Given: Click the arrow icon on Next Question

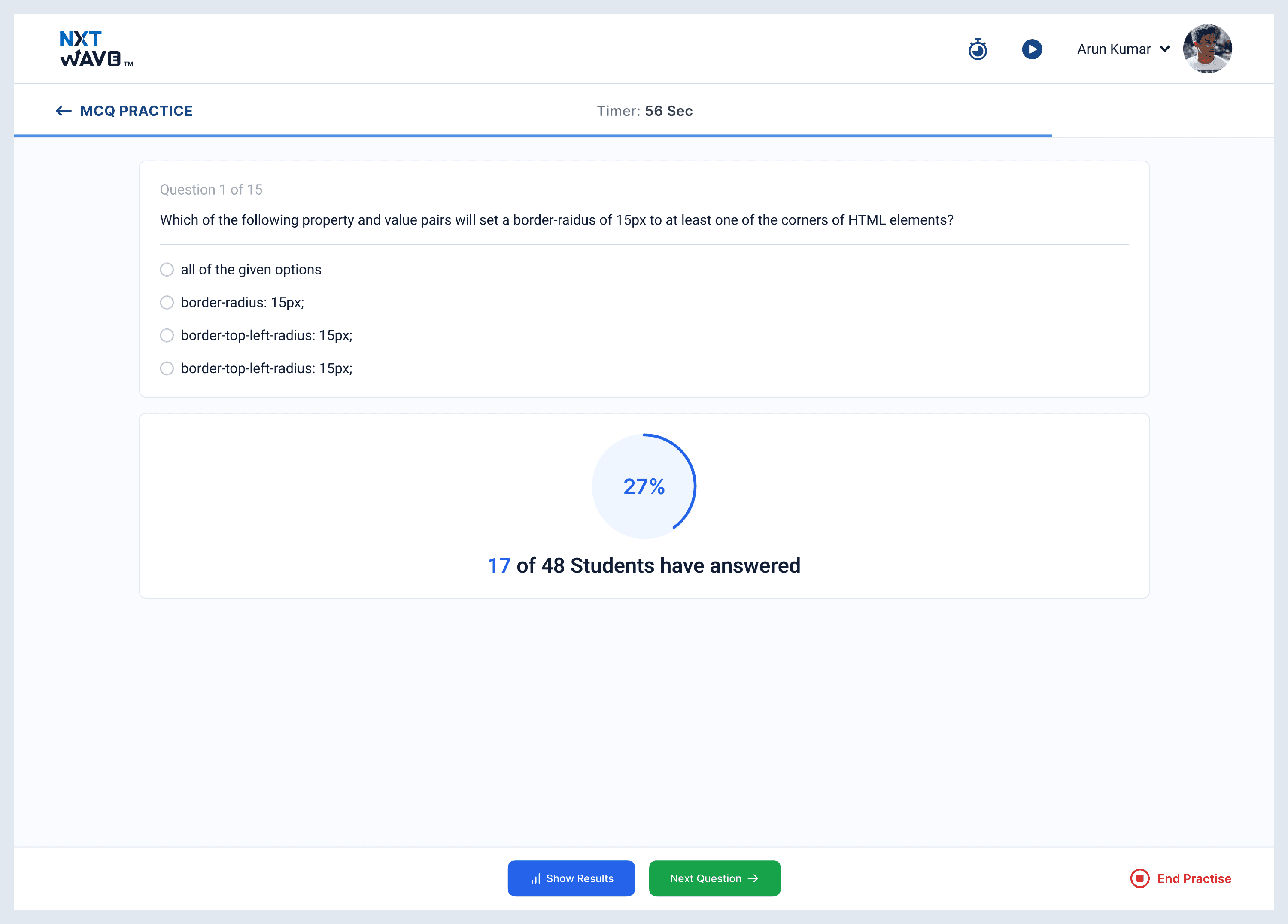Looking at the screenshot, I should click(753, 878).
